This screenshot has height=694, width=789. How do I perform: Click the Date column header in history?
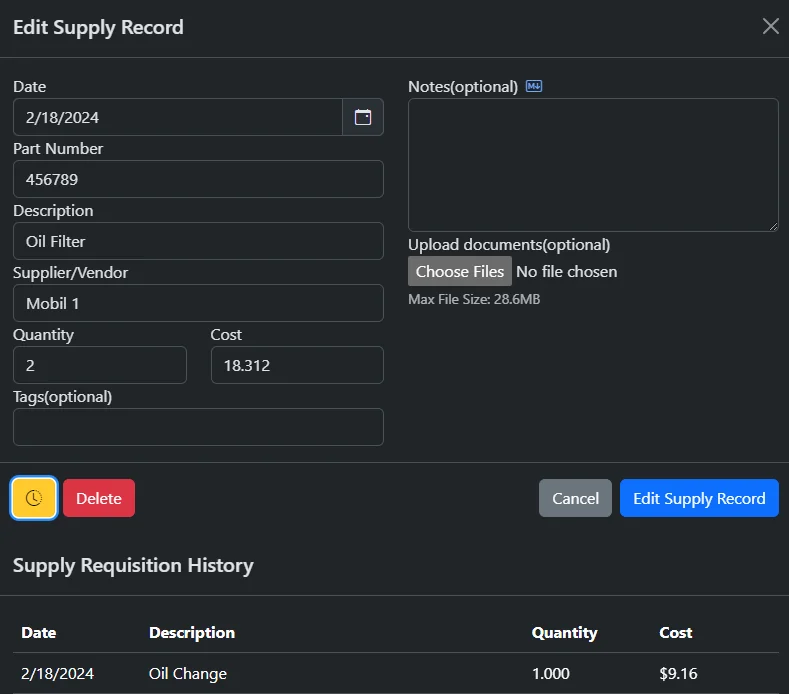click(x=39, y=632)
